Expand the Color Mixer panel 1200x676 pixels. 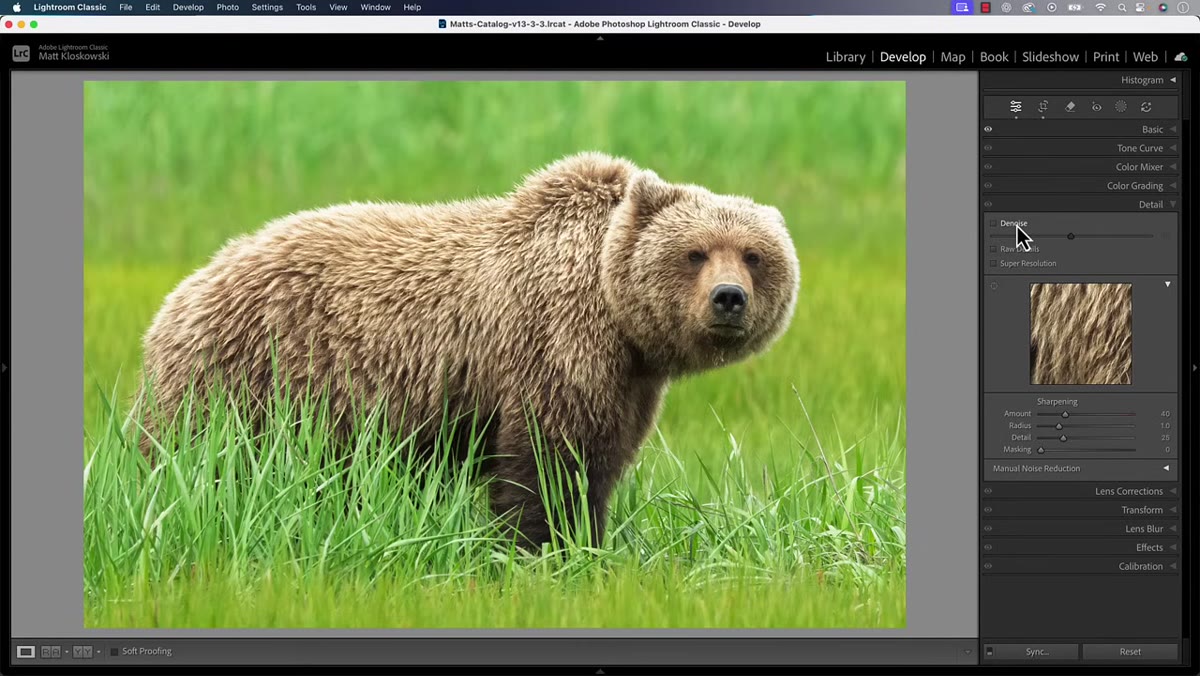click(1173, 167)
